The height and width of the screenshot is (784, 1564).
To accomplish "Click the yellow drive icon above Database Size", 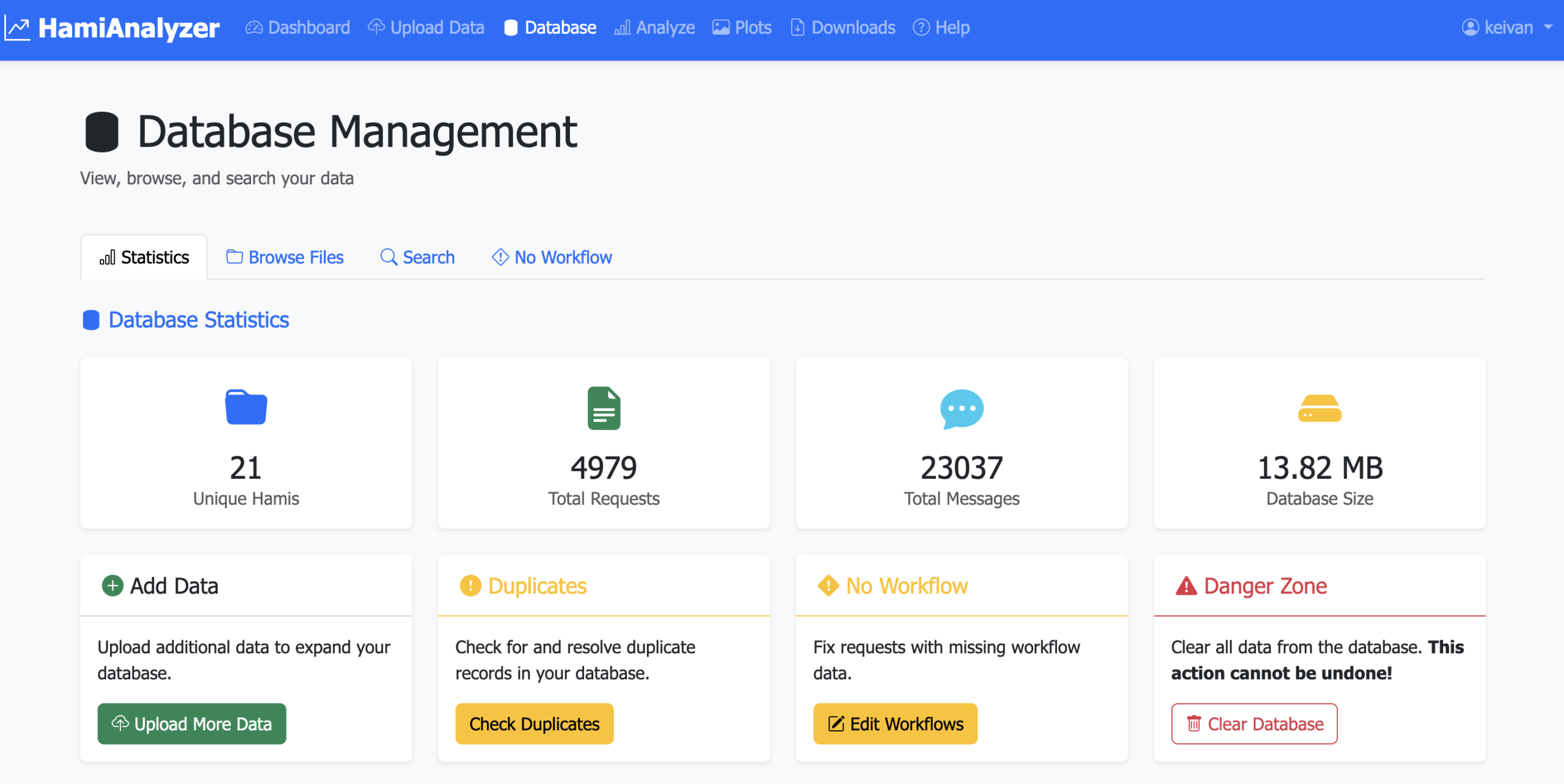I will pyautogui.click(x=1320, y=408).
